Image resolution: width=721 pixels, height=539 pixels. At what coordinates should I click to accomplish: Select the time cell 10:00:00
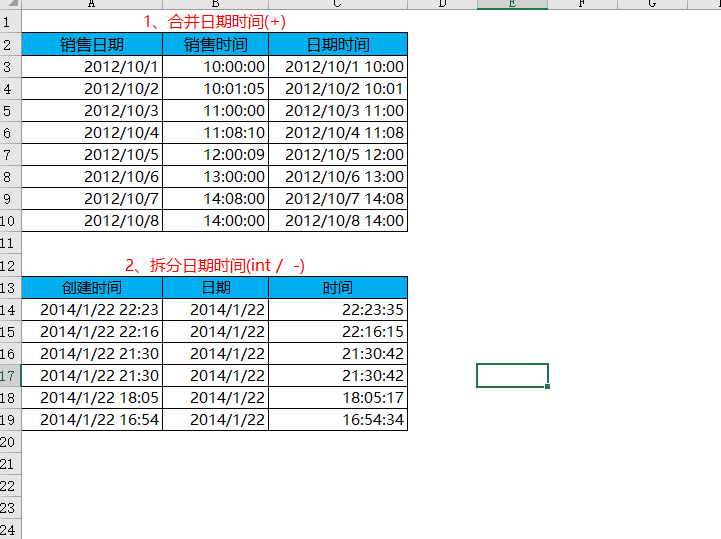coord(215,67)
